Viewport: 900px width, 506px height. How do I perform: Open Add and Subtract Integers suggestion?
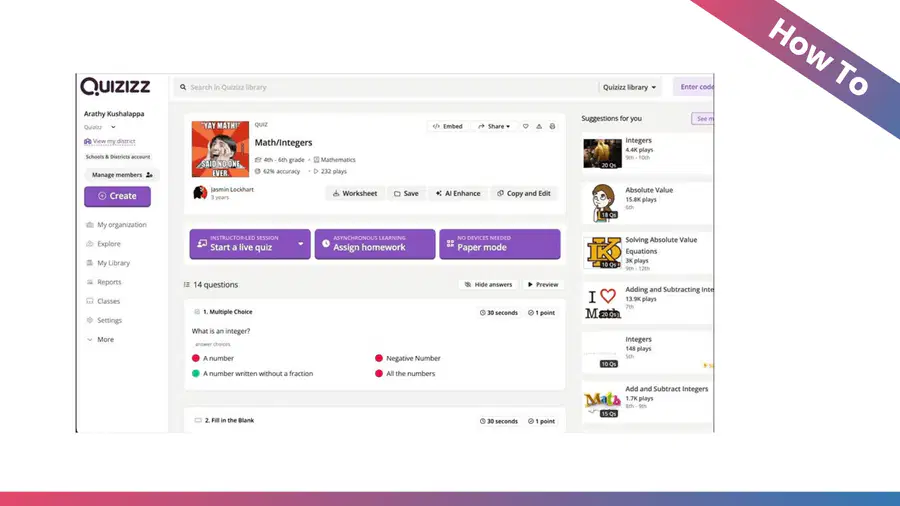[647, 402]
